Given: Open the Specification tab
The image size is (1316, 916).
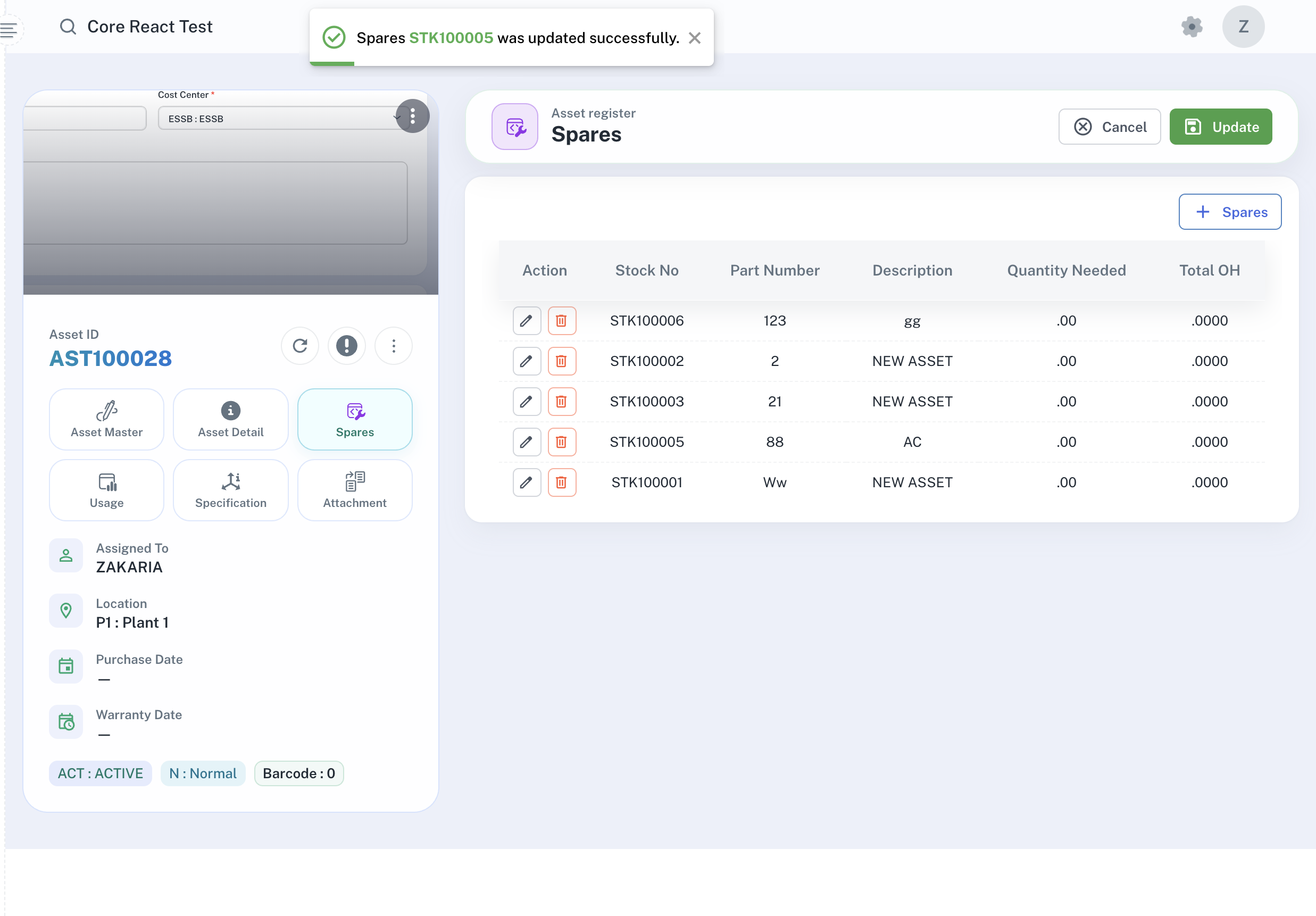Looking at the screenshot, I should (x=230, y=490).
